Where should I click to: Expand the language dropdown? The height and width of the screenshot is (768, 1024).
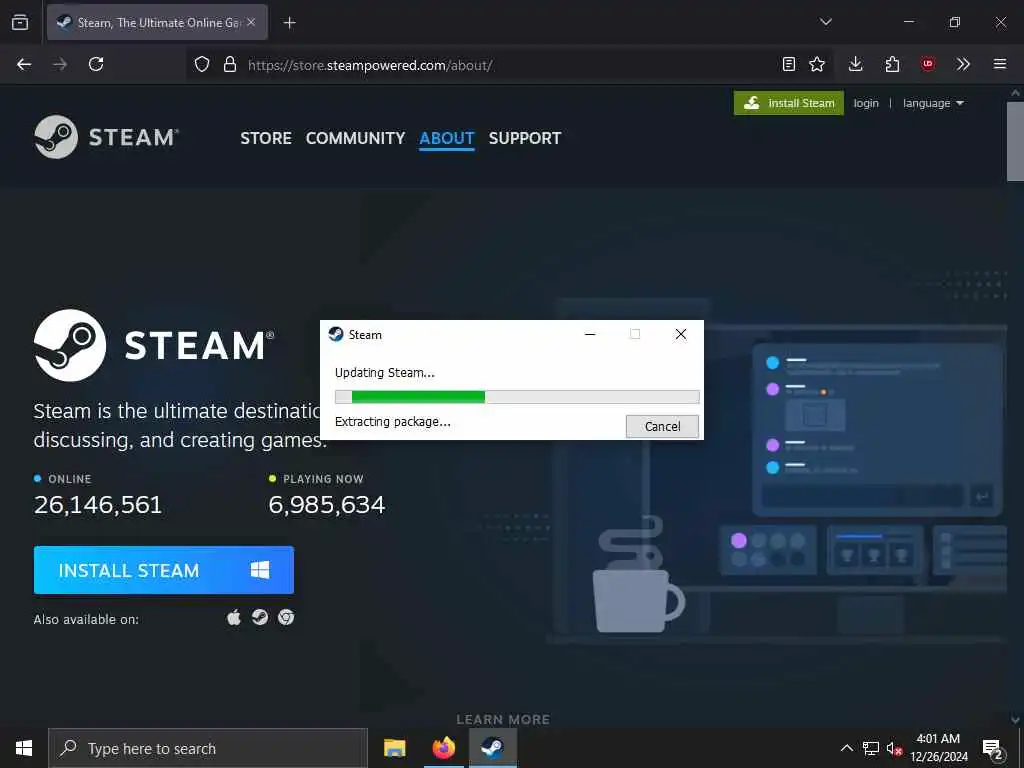point(933,103)
